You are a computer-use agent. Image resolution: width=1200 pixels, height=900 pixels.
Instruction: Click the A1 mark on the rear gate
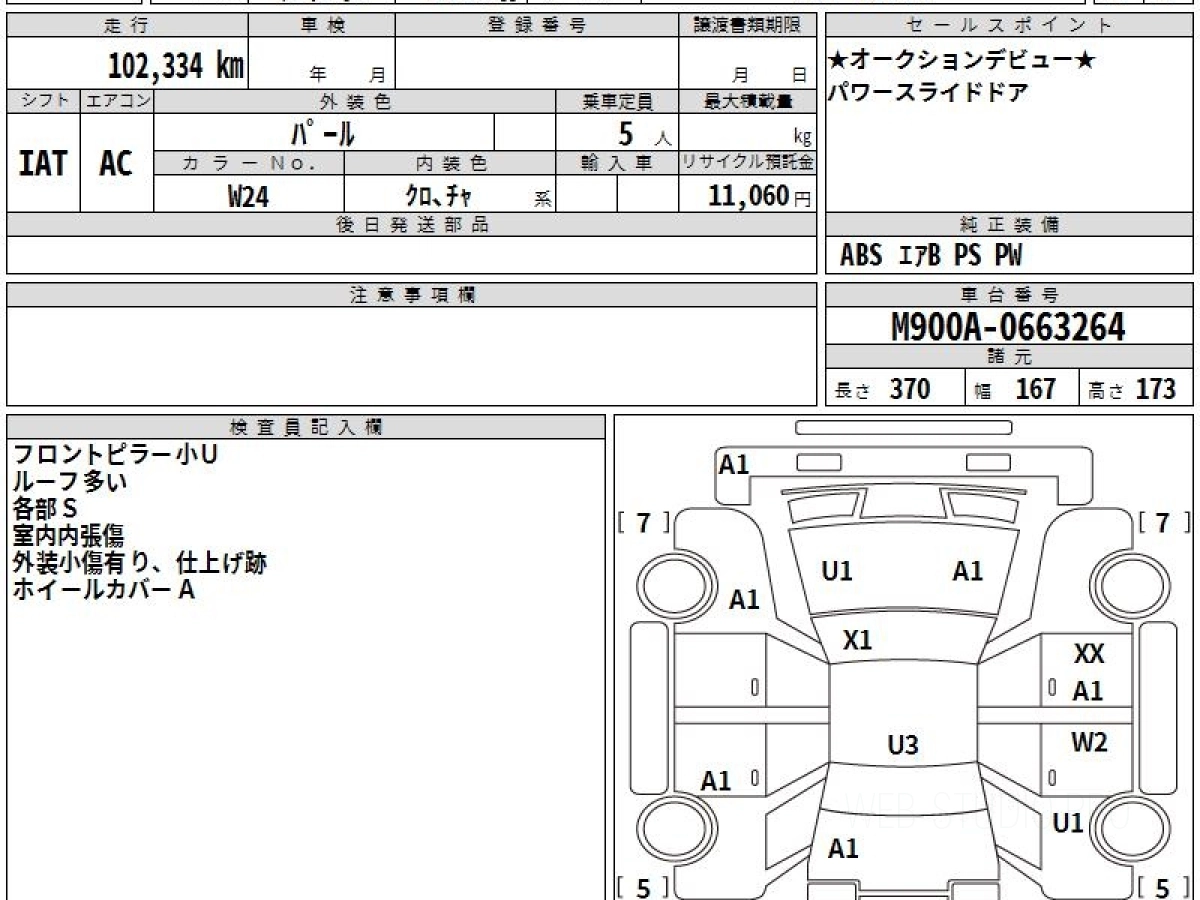844,849
